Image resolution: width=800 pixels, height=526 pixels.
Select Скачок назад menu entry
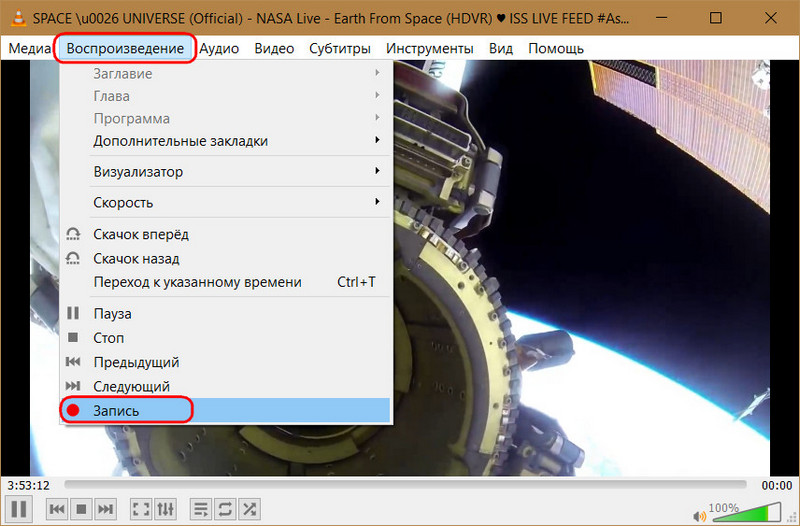[225, 259]
